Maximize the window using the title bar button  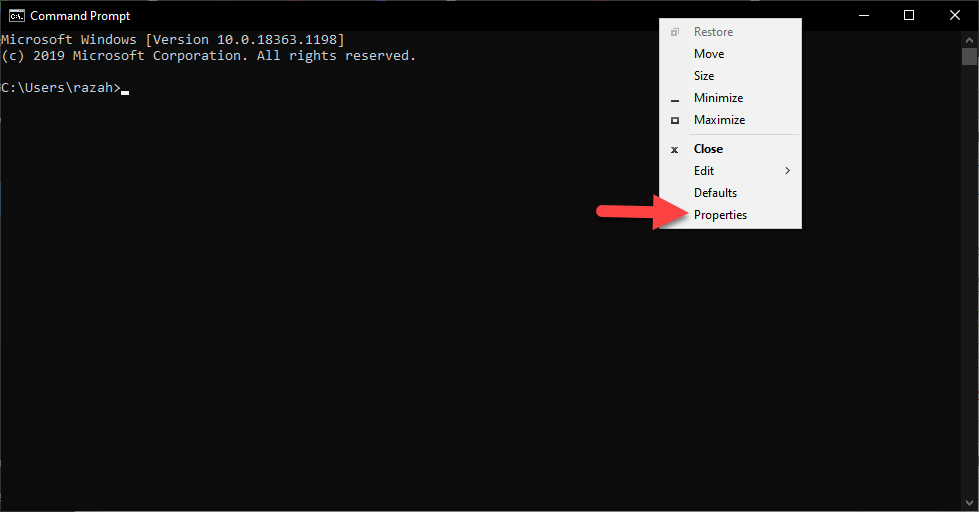coord(909,15)
